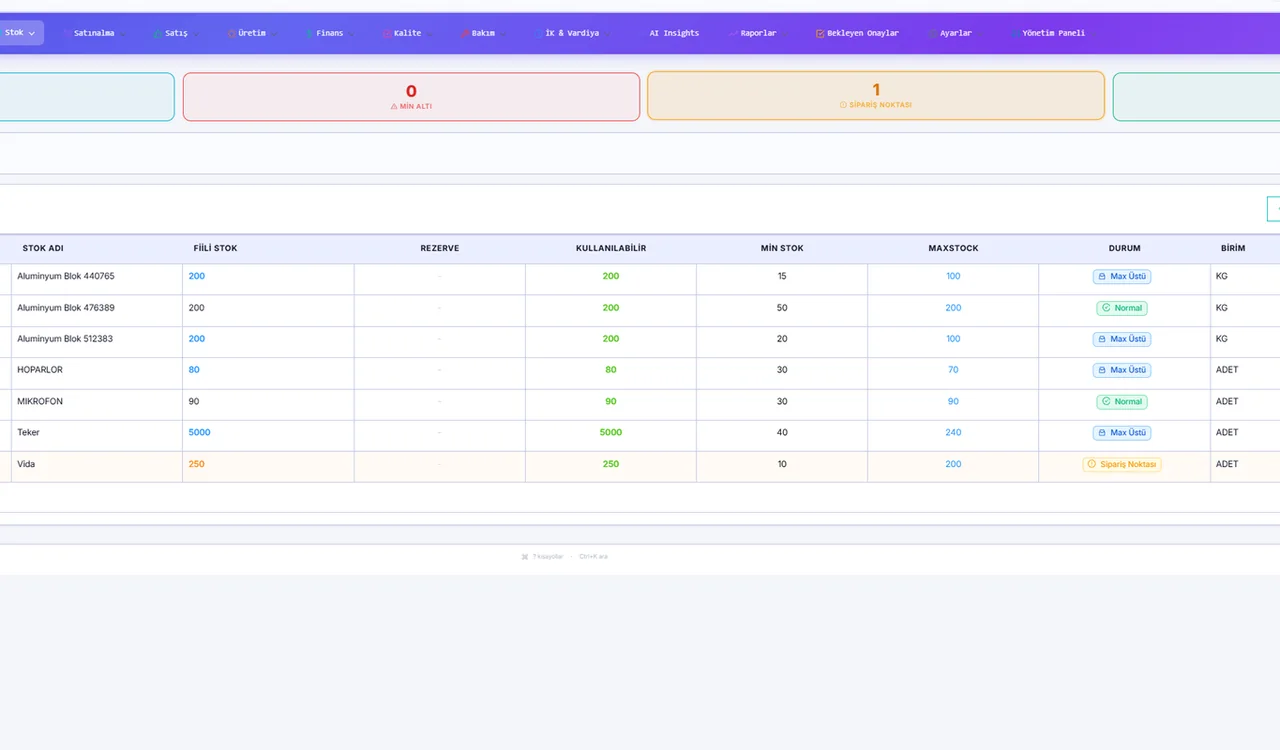This screenshot has width=1280, height=750.
Task: Open the Ayarlar settings menu
Action: click(x=955, y=33)
